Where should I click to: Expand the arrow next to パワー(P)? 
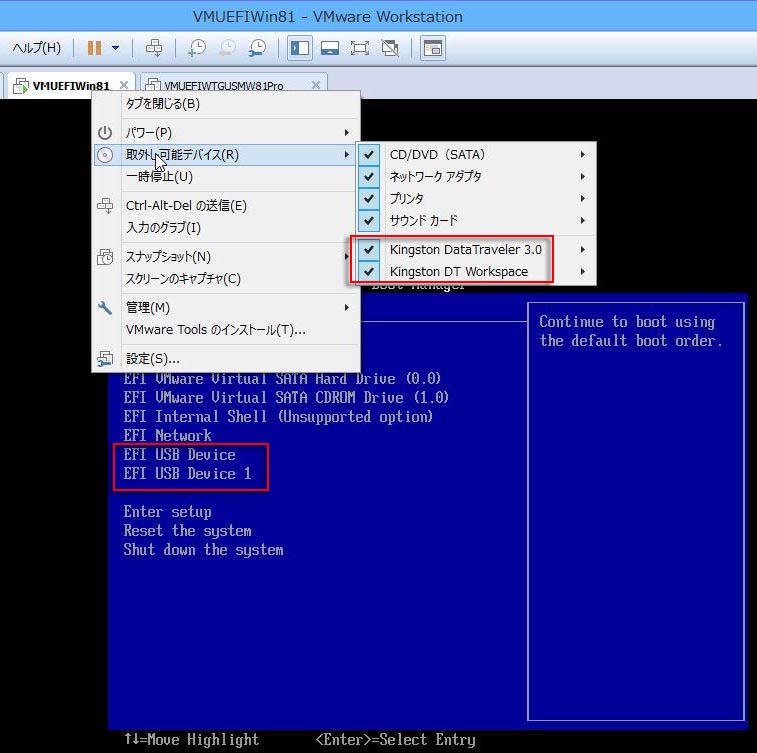(347, 132)
